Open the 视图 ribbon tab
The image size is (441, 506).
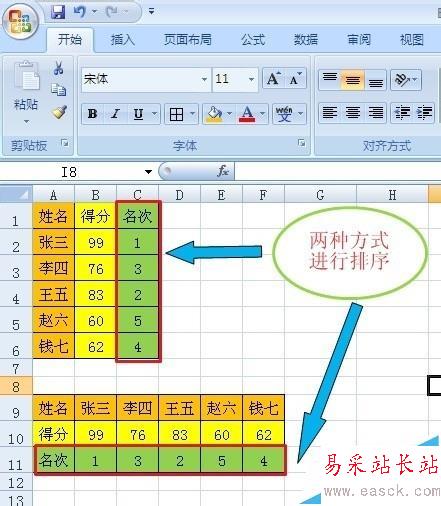412,40
